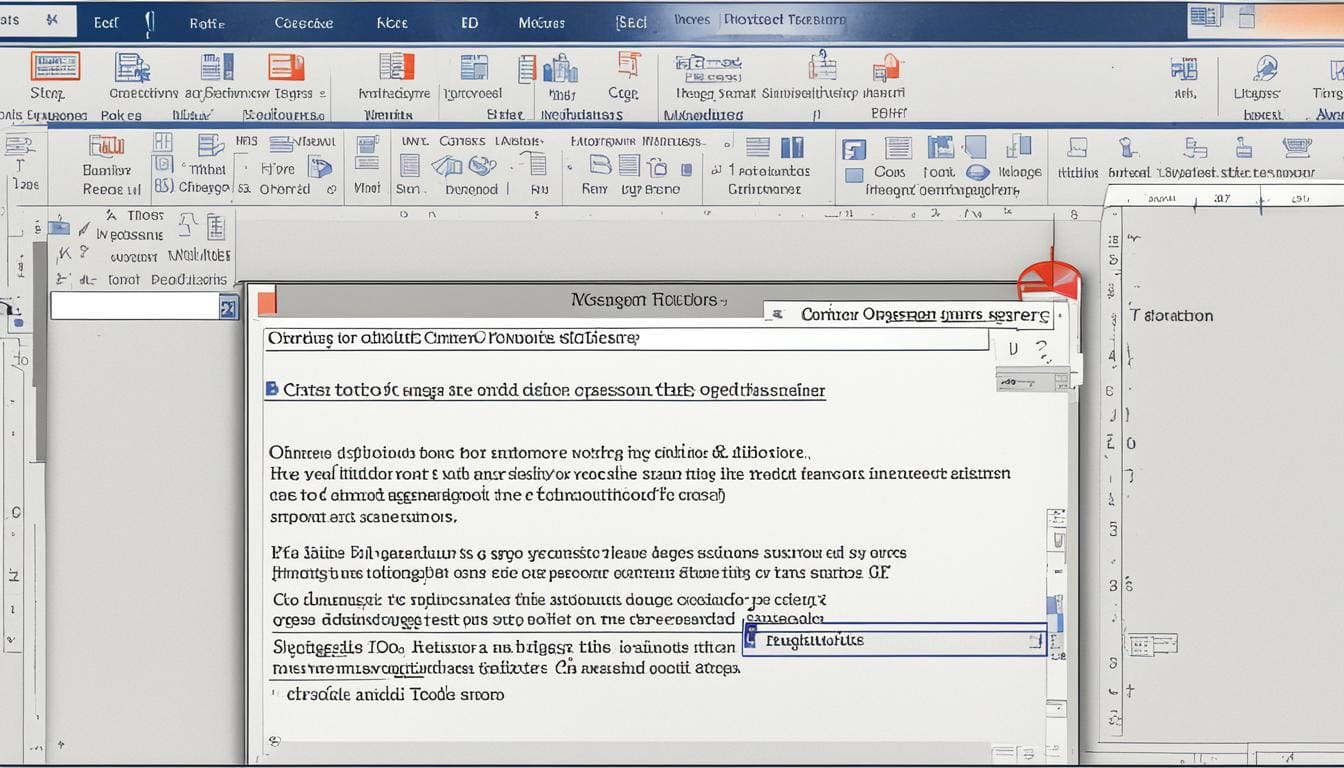Click the top text field inside the dialog
1344x768 pixels.
[x=626, y=339]
